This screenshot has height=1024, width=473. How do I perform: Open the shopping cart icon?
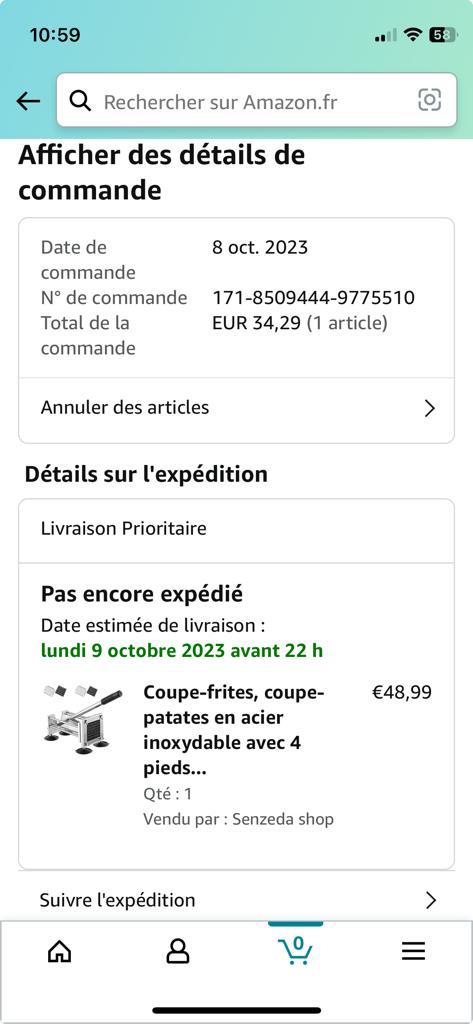pyautogui.click(x=295, y=950)
